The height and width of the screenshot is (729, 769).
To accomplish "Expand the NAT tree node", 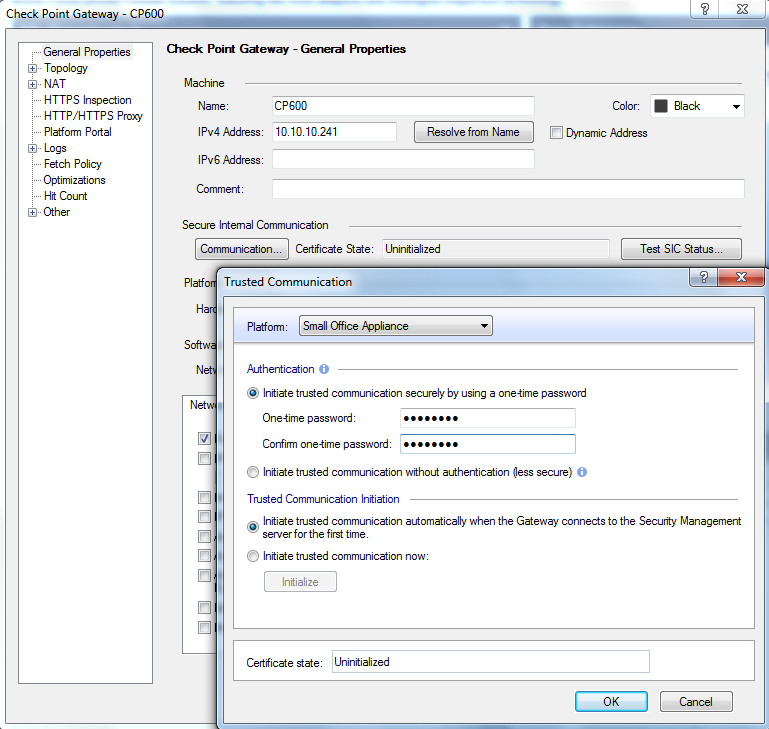I will point(32,84).
